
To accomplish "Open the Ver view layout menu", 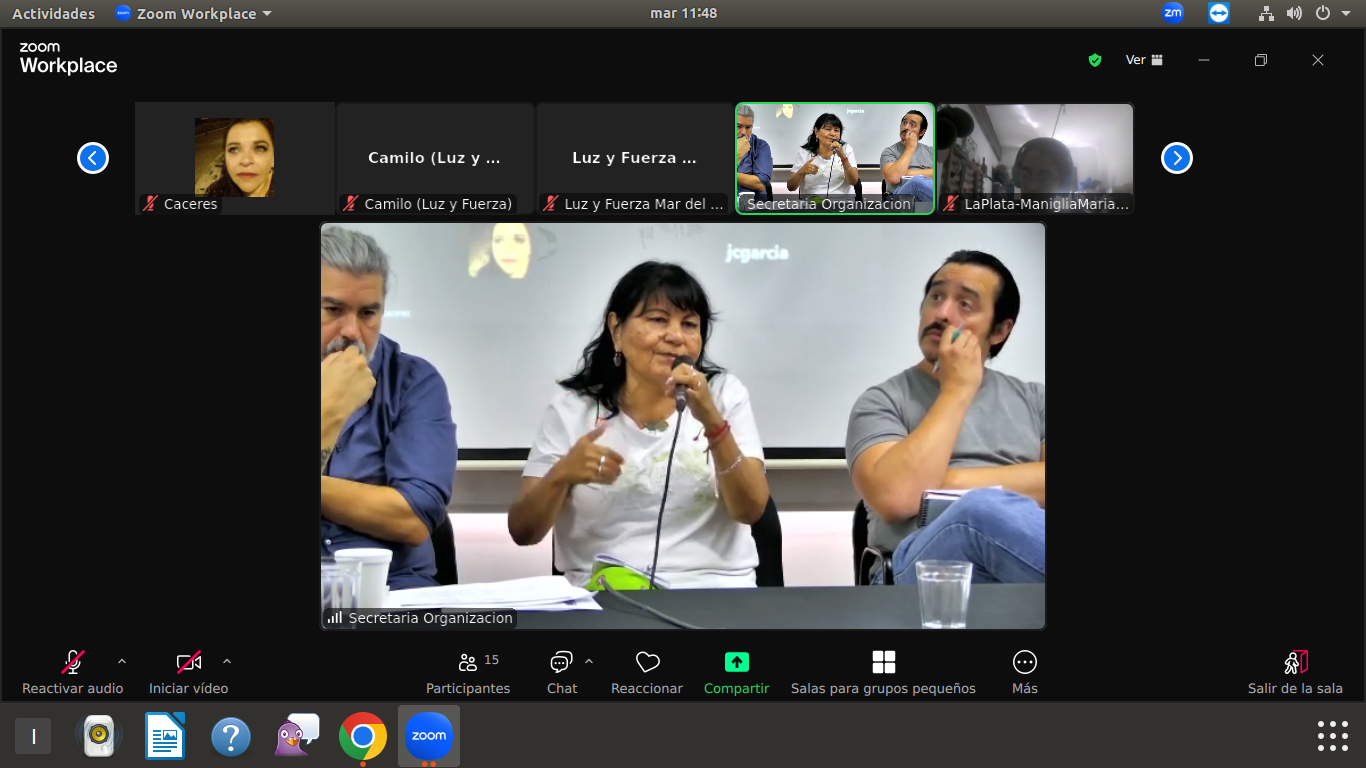I will (x=1144, y=60).
